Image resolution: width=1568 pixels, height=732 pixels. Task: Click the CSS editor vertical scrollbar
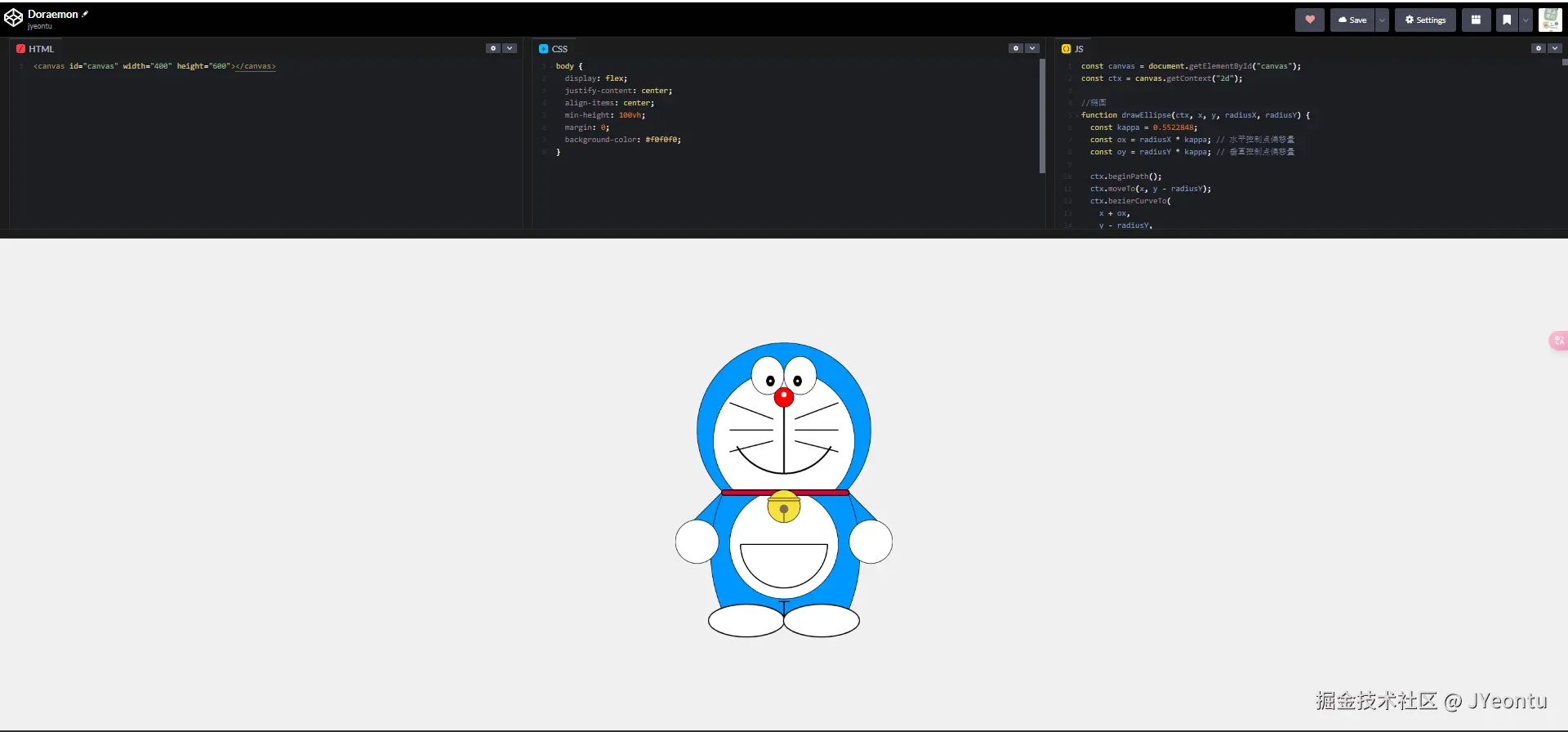1042,115
